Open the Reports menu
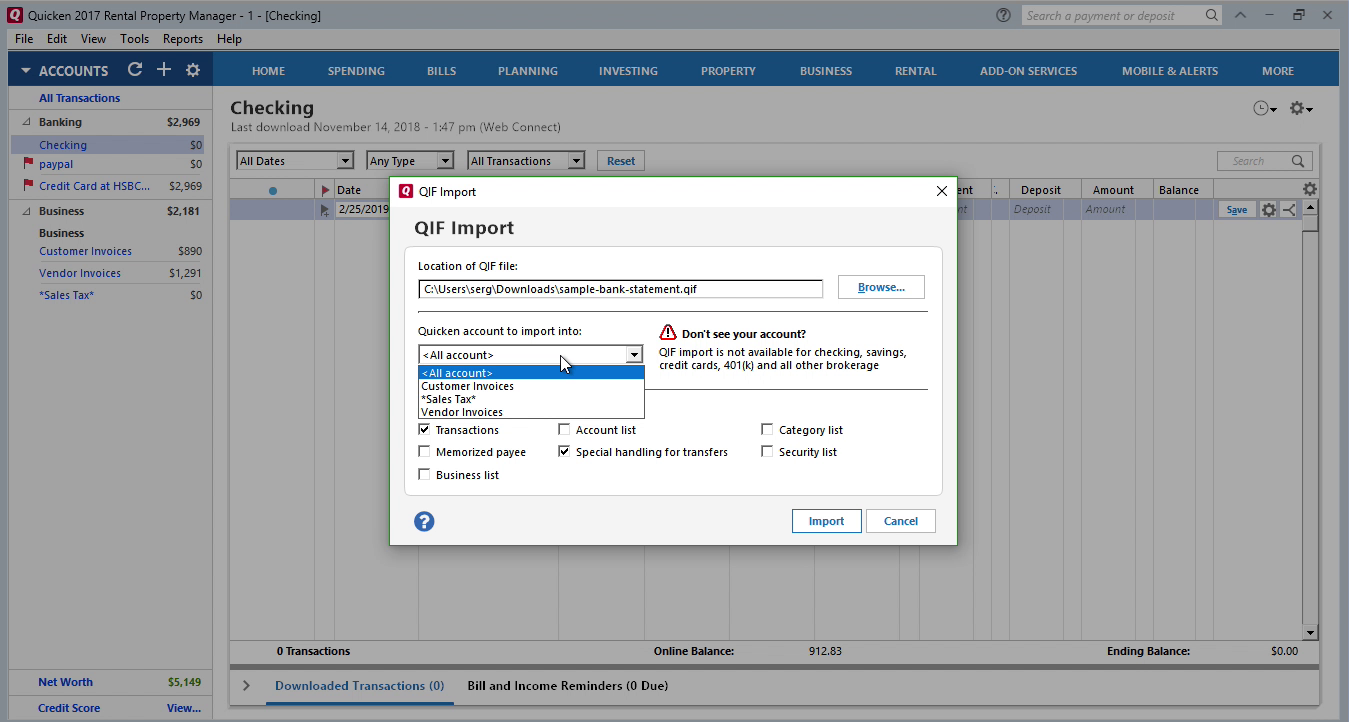1349x722 pixels. coord(183,39)
